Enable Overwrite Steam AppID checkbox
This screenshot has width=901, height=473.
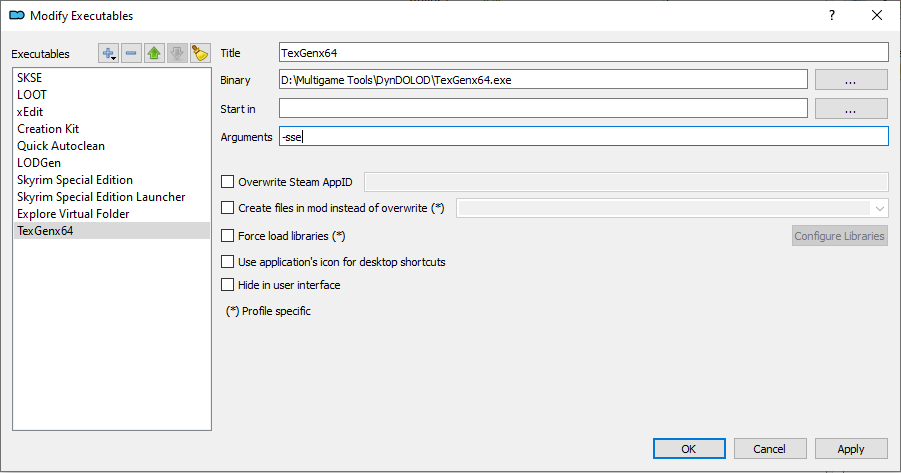(228, 182)
